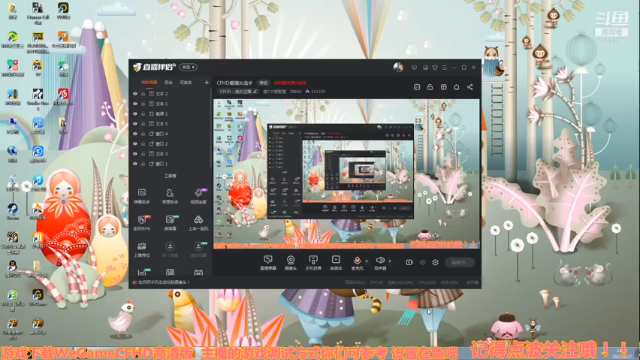The height and width of the screenshot is (360, 640).
Task: Open the messages icon in the title bar
Action: coord(414,67)
